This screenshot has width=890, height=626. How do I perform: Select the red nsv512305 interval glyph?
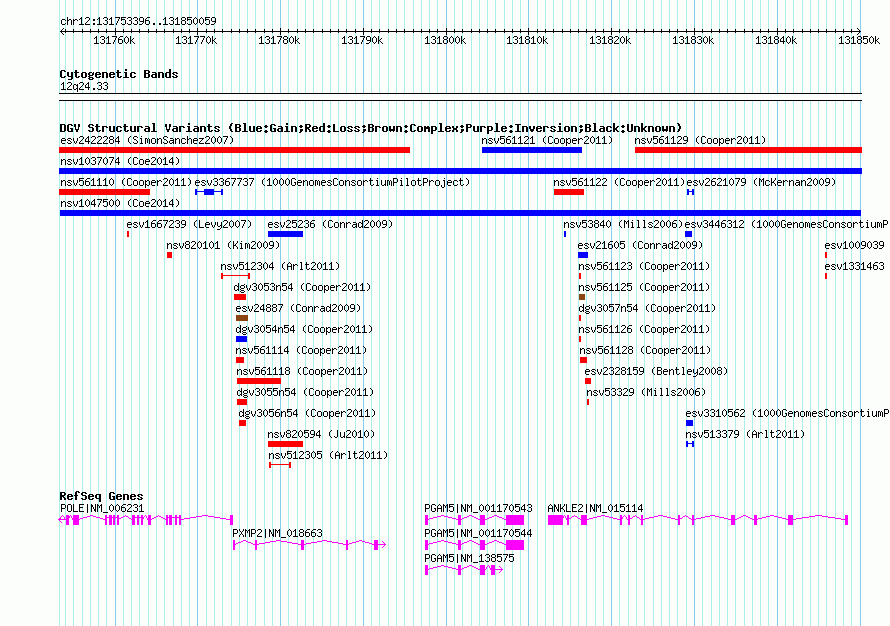(280, 465)
